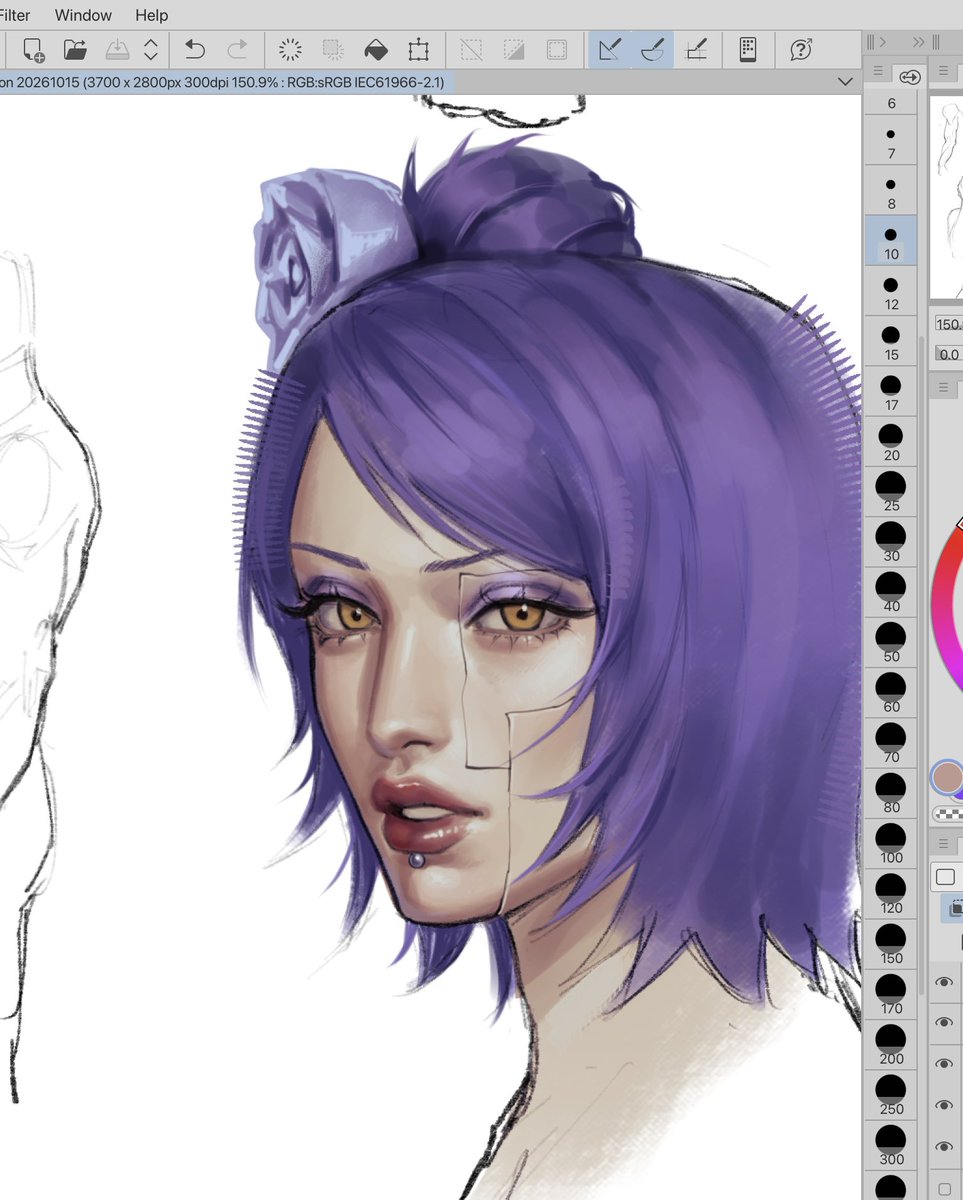Open the canvas tab list chevron

844,82
